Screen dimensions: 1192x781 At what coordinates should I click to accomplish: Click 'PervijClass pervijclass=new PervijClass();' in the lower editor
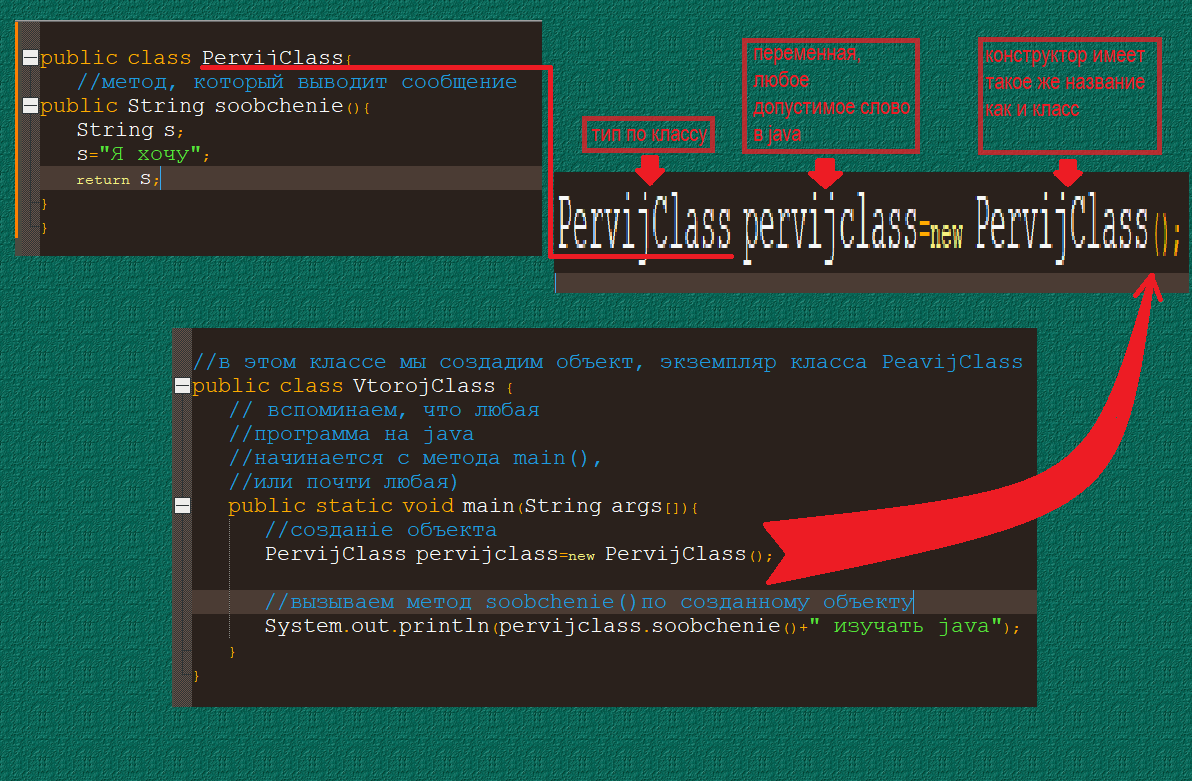(518, 554)
